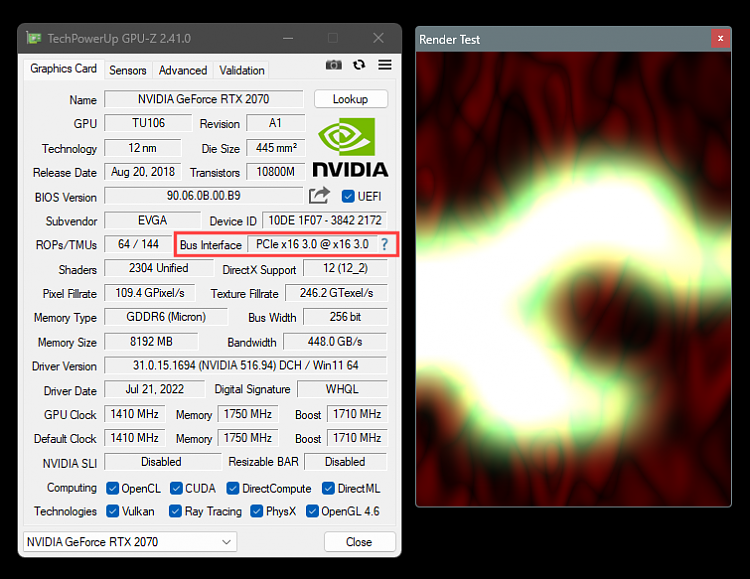Minimize the GPU-Z window
The image size is (750, 579).
tap(288, 38)
